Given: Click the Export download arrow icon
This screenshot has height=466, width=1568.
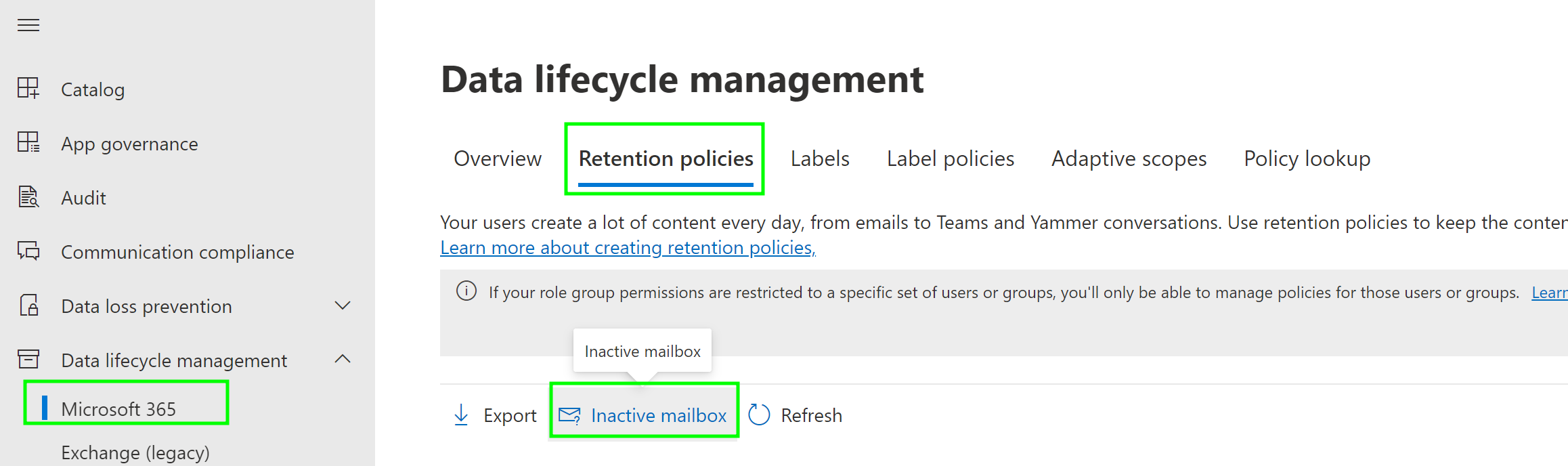Looking at the screenshot, I should [x=461, y=415].
